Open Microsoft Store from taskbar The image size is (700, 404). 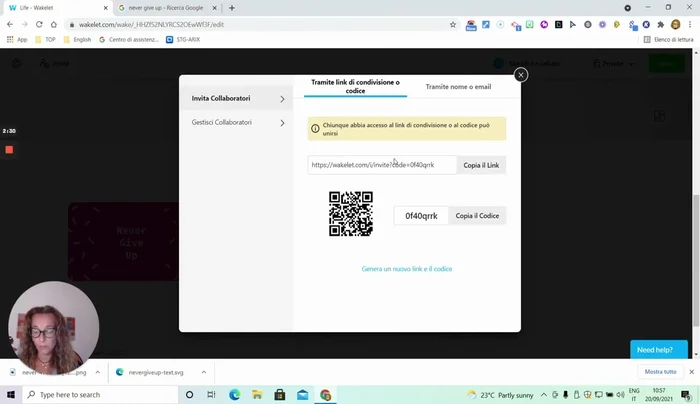280,395
